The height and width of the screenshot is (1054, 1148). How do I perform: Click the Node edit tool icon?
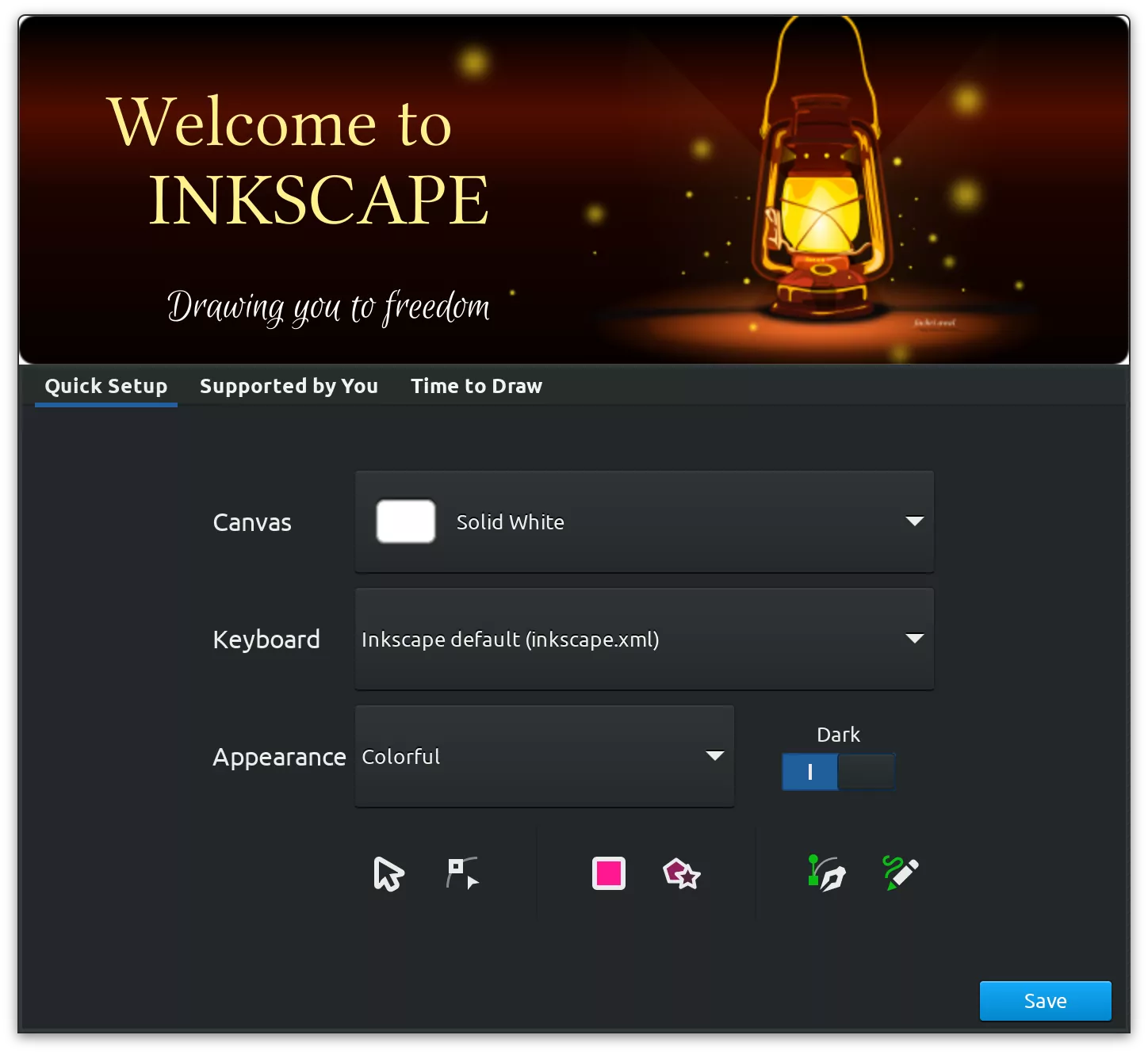462,873
